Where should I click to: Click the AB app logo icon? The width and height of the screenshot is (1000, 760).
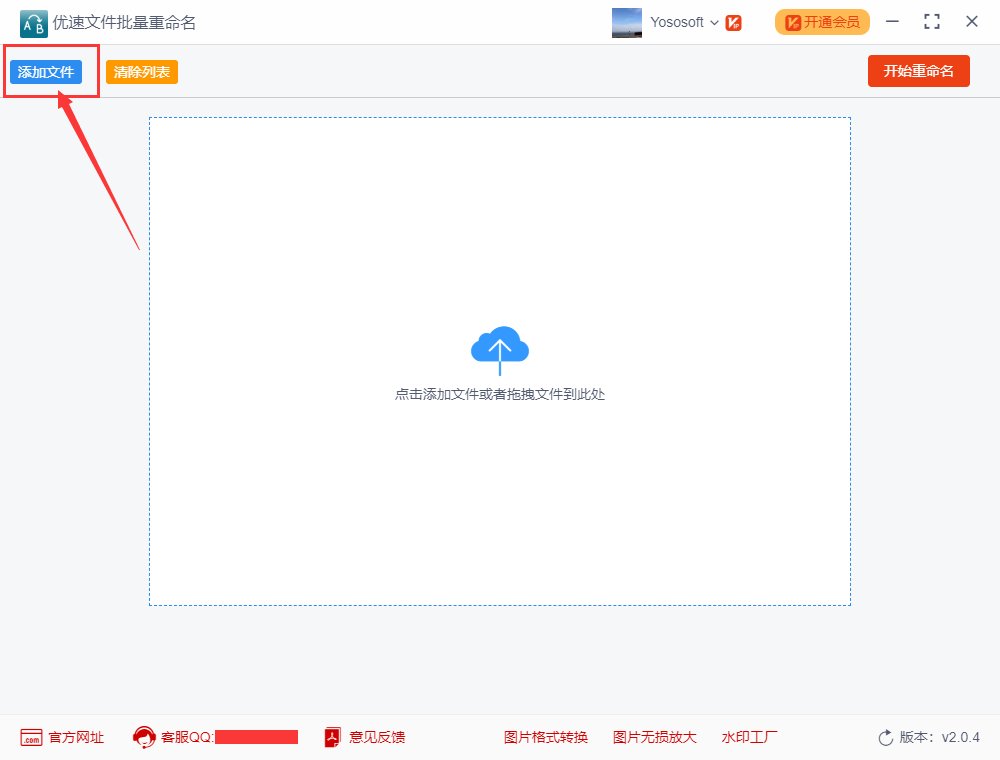[32, 21]
